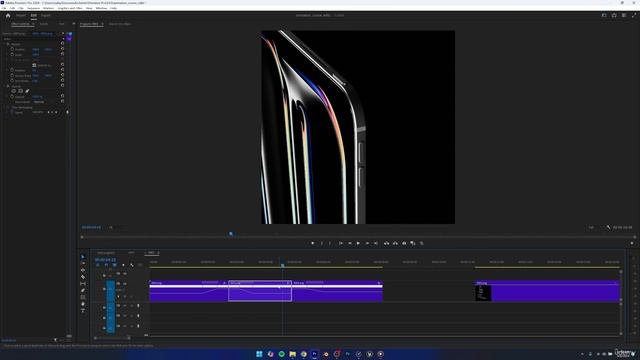The width and height of the screenshot is (640, 360).
Task: Add a marker in the timeline header
Action: (123, 265)
